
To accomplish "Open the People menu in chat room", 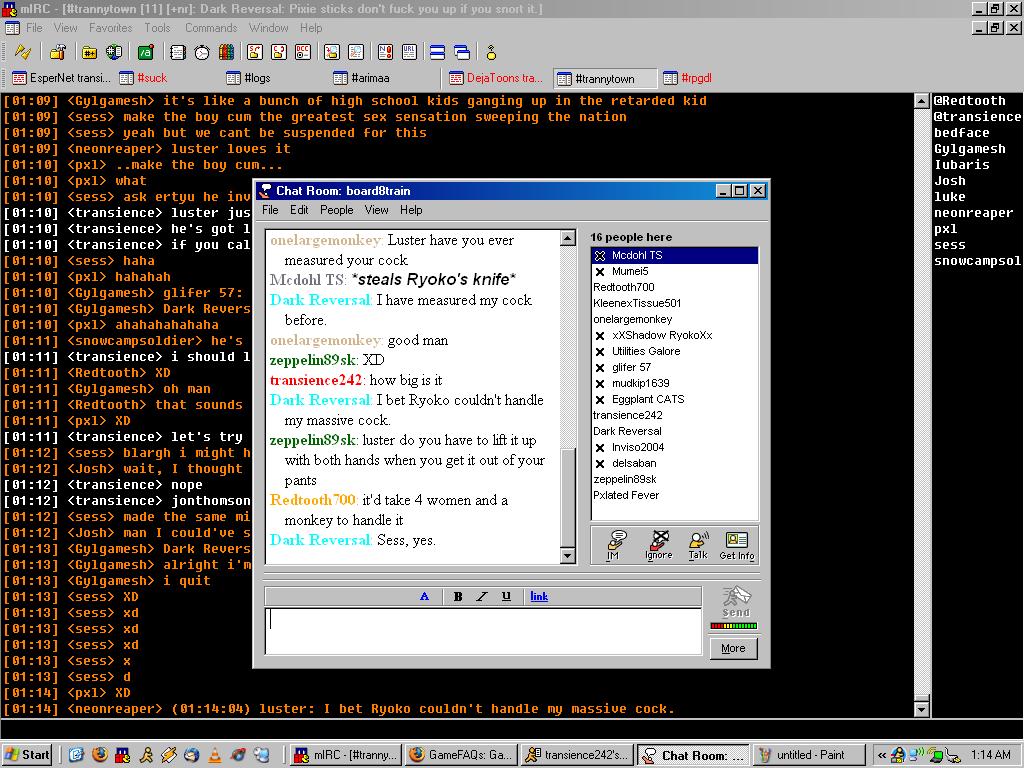I will coord(336,210).
